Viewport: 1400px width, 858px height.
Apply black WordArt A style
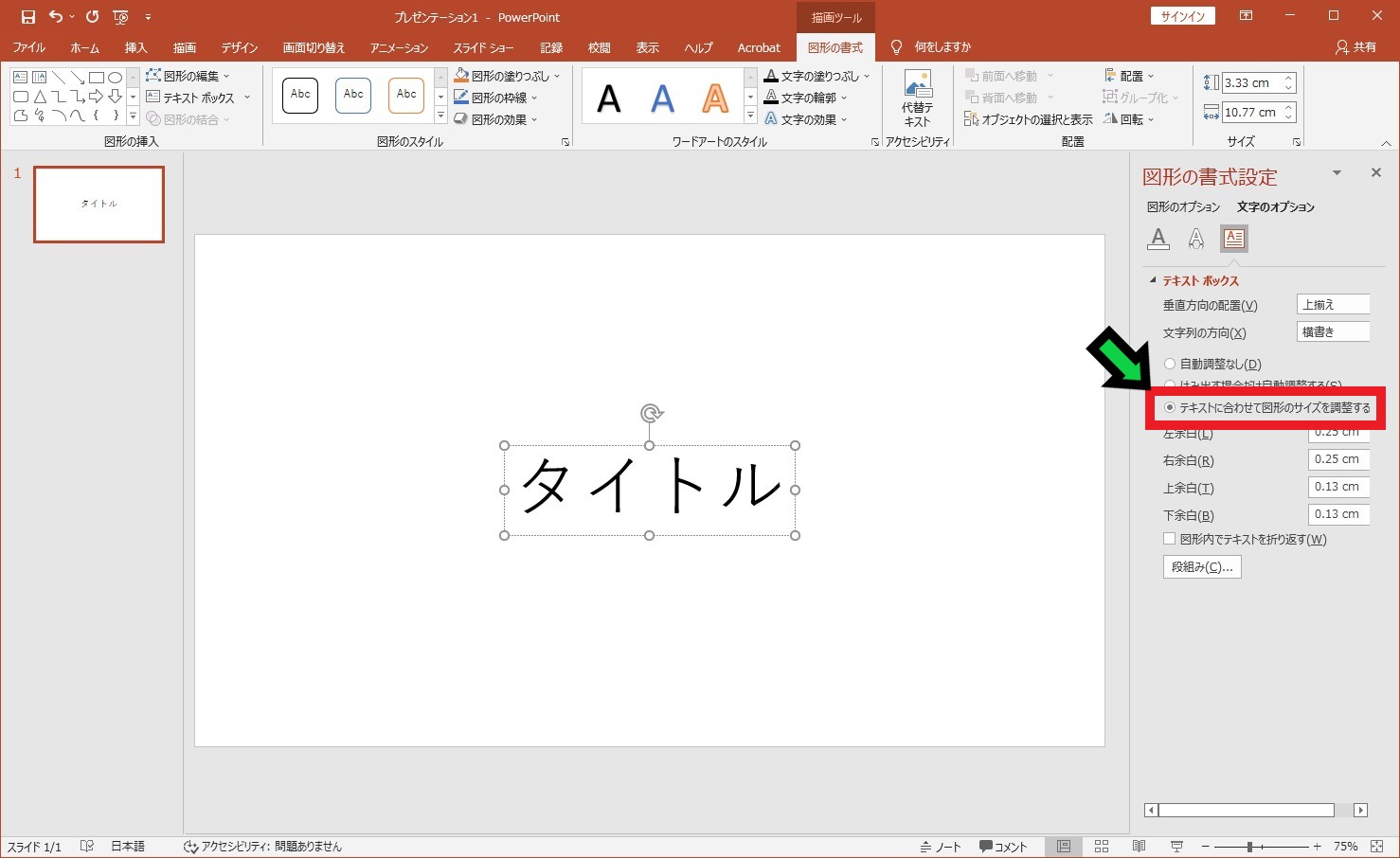pyautogui.click(x=609, y=98)
